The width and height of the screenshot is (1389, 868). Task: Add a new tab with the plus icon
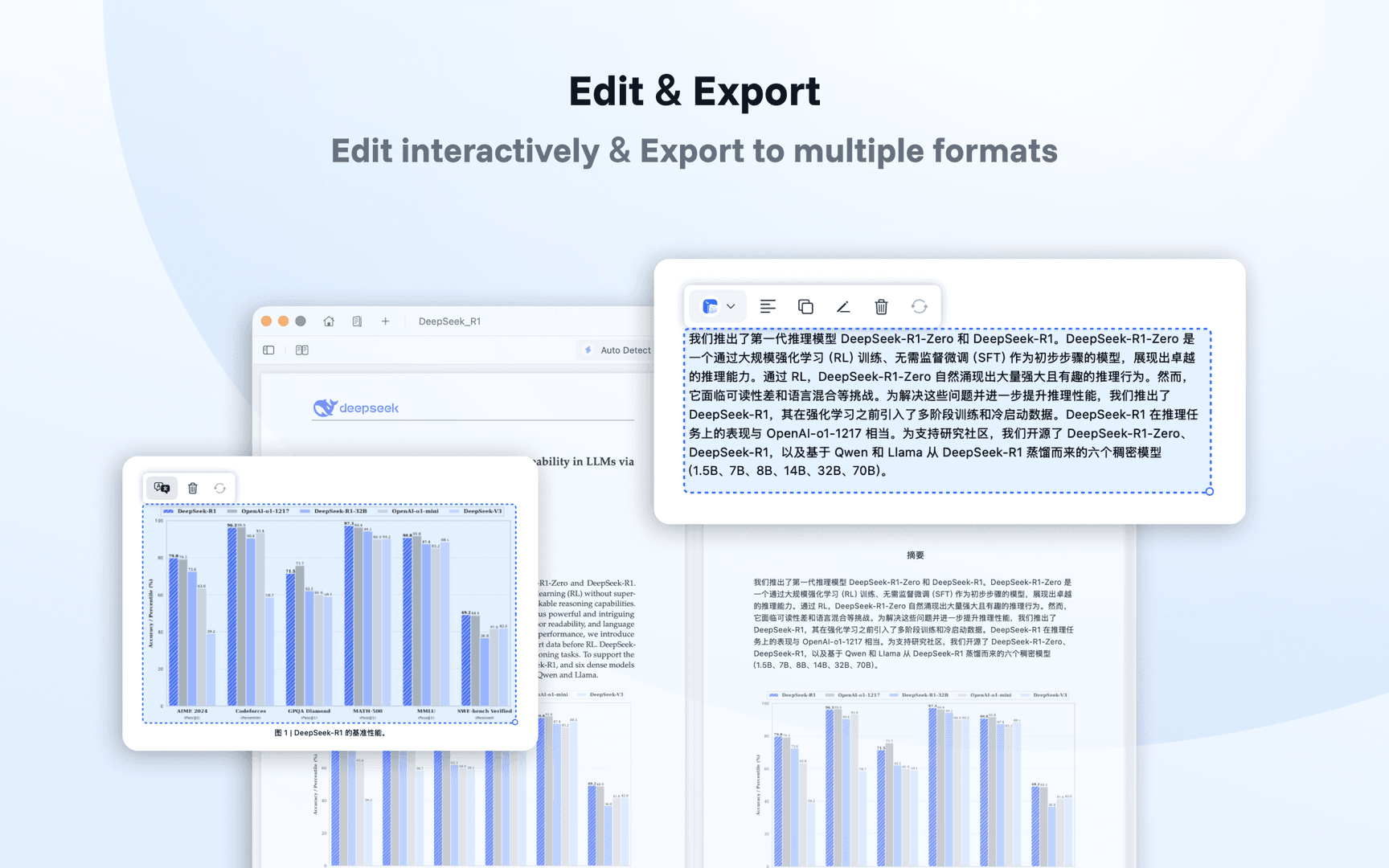386,321
